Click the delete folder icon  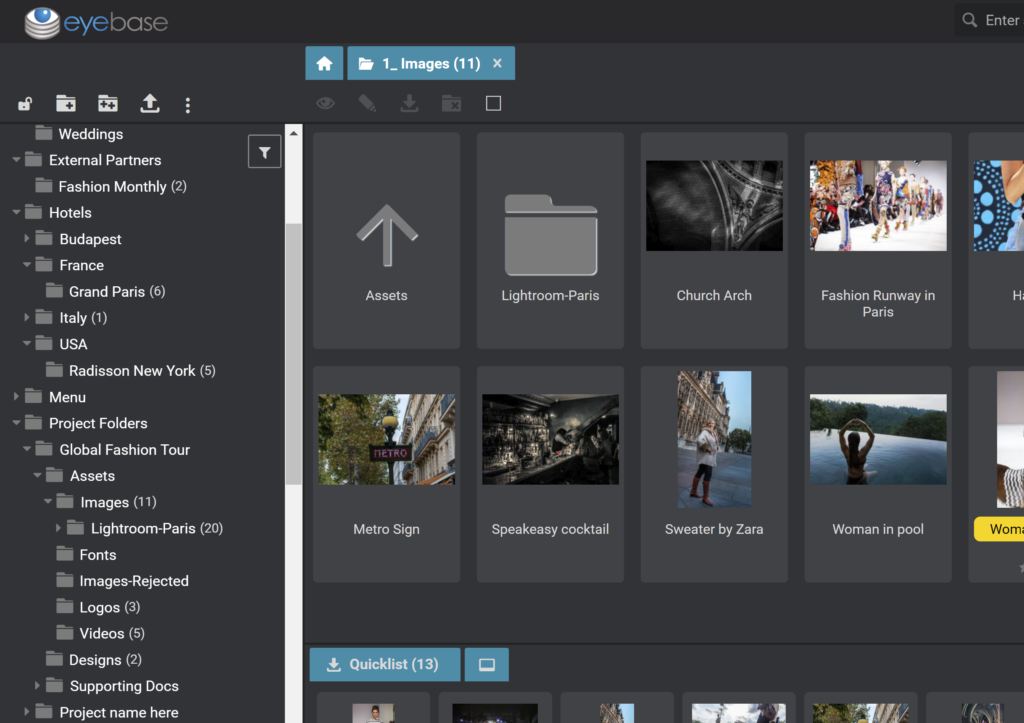(450, 102)
